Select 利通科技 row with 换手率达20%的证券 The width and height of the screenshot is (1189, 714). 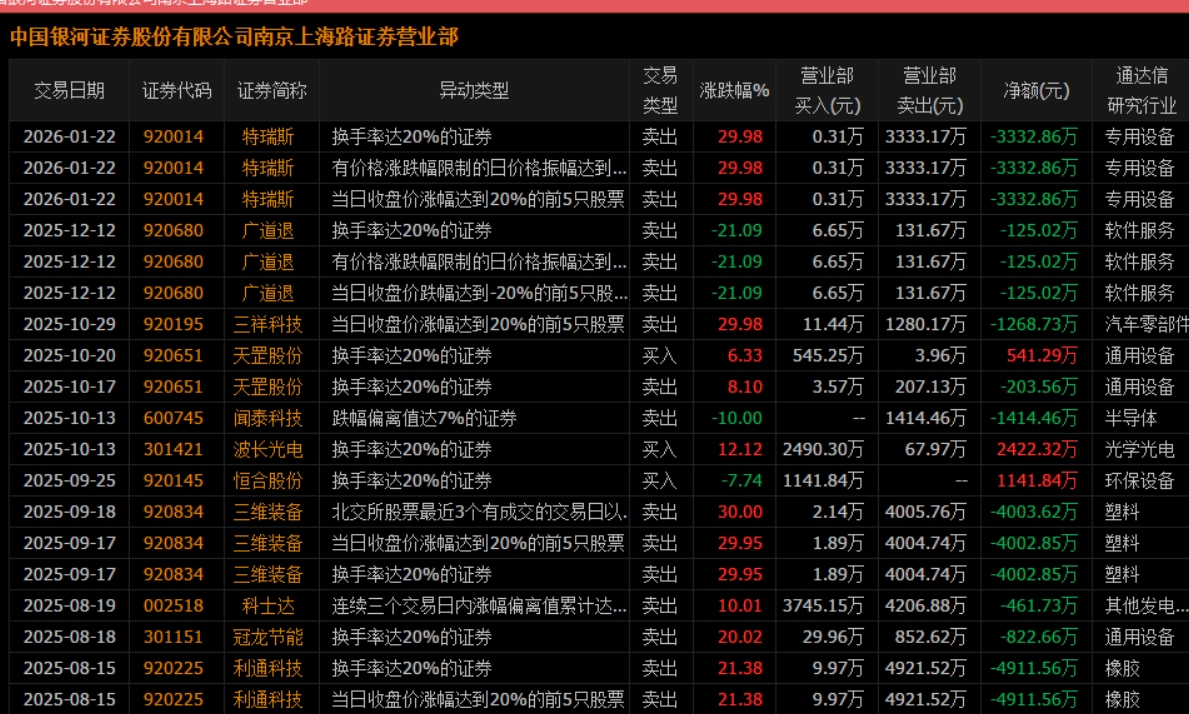point(599,668)
